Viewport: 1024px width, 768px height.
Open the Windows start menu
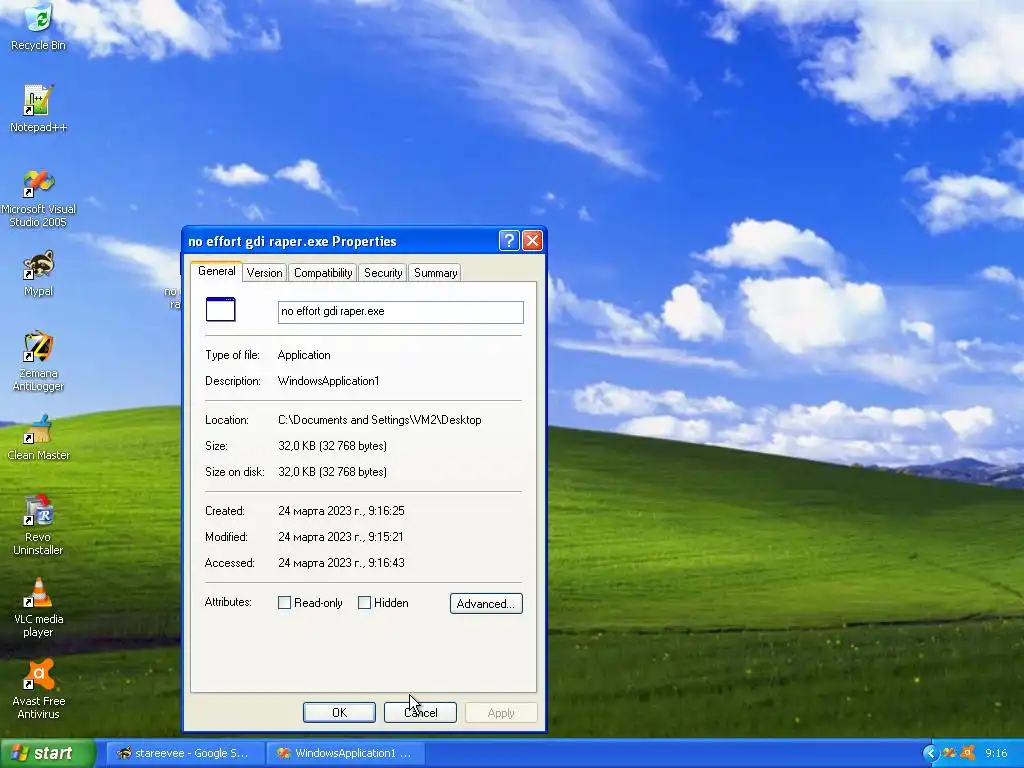(x=48, y=753)
